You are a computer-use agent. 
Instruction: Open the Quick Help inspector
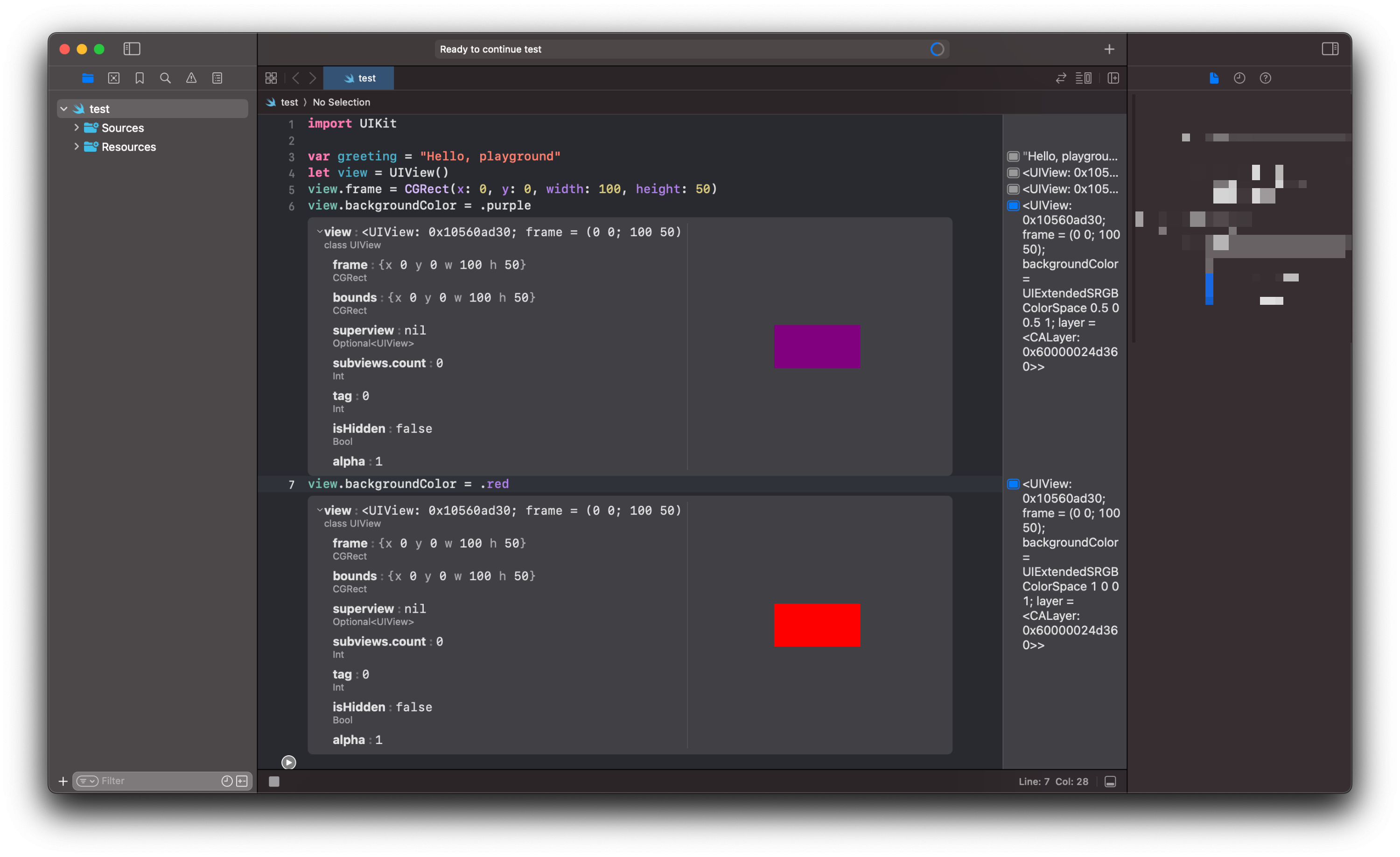[x=1265, y=78]
